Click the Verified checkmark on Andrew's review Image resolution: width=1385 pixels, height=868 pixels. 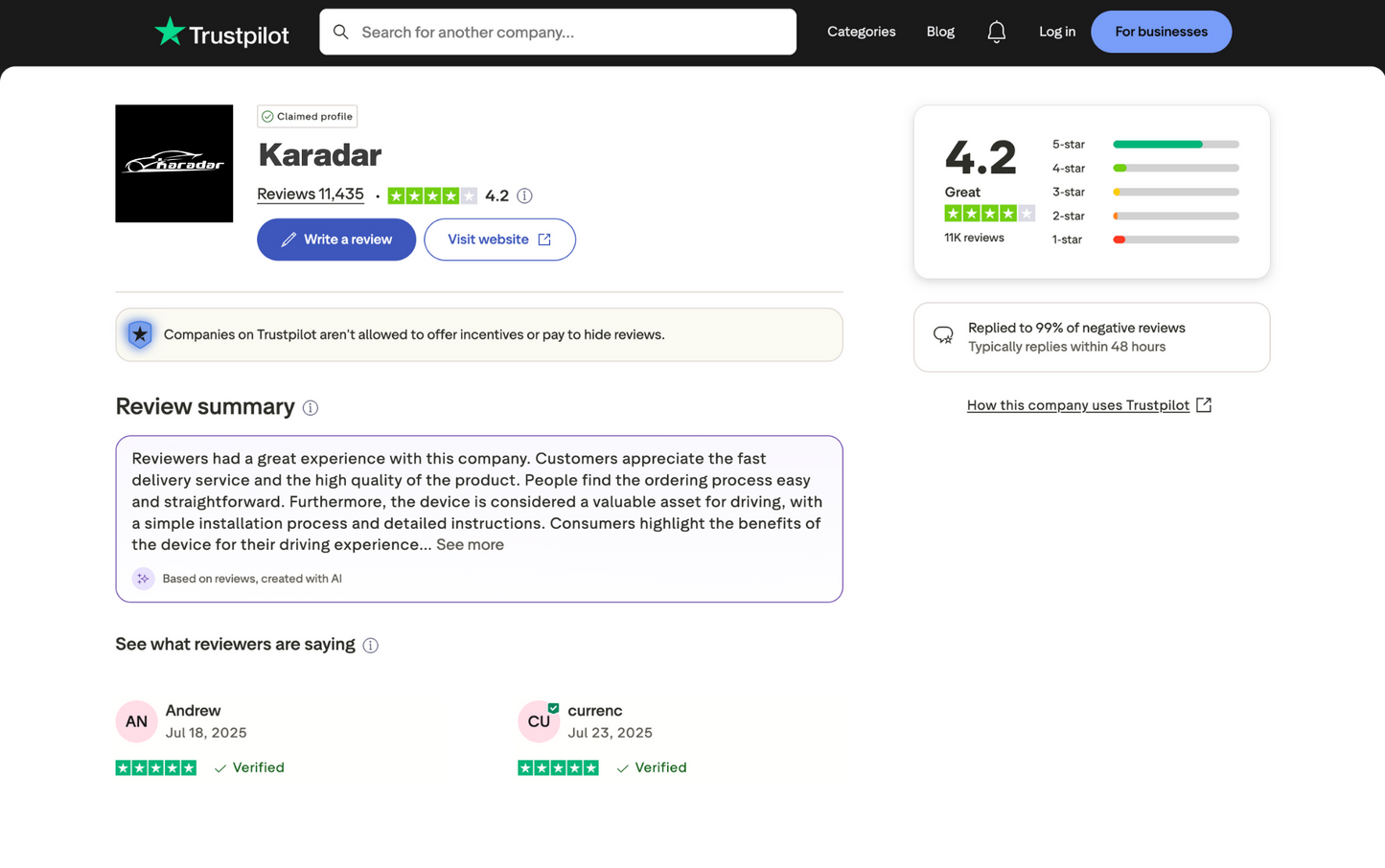219,766
